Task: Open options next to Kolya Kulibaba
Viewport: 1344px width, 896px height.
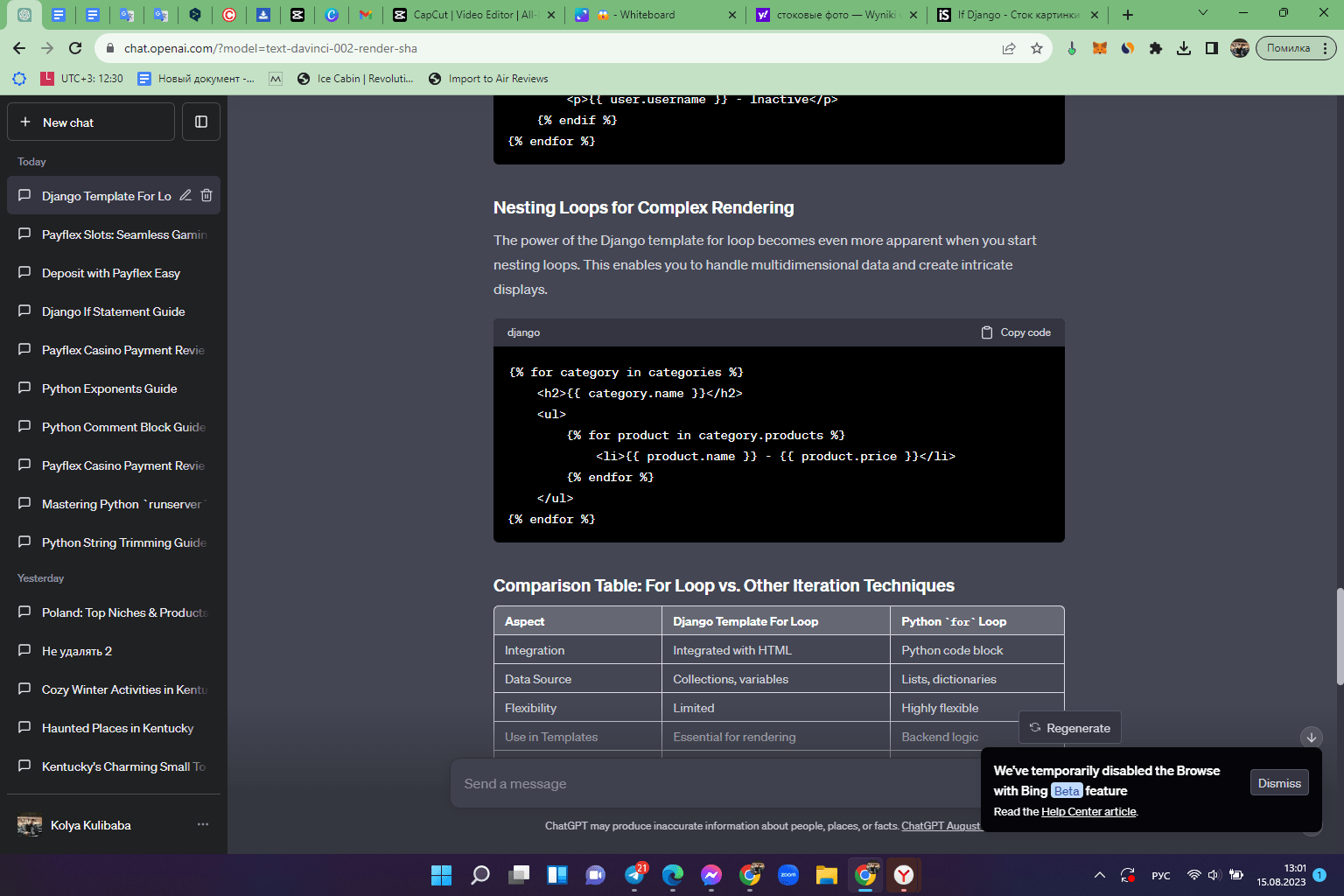Action: coord(202,824)
